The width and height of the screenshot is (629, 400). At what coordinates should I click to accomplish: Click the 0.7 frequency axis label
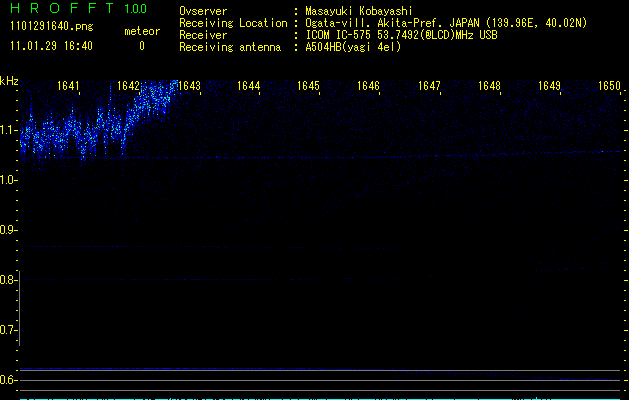[x=8, y=330]
